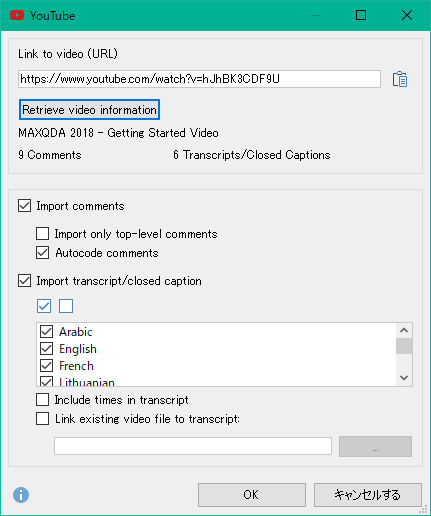Screen dimensions: 431x516
Task: Disable Autocode comments option
Action: (43, 253)
